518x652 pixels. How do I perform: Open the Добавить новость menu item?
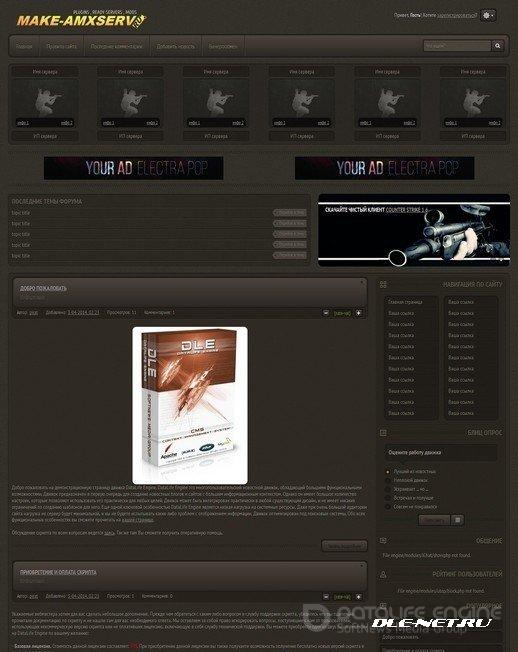coord(175,46)
